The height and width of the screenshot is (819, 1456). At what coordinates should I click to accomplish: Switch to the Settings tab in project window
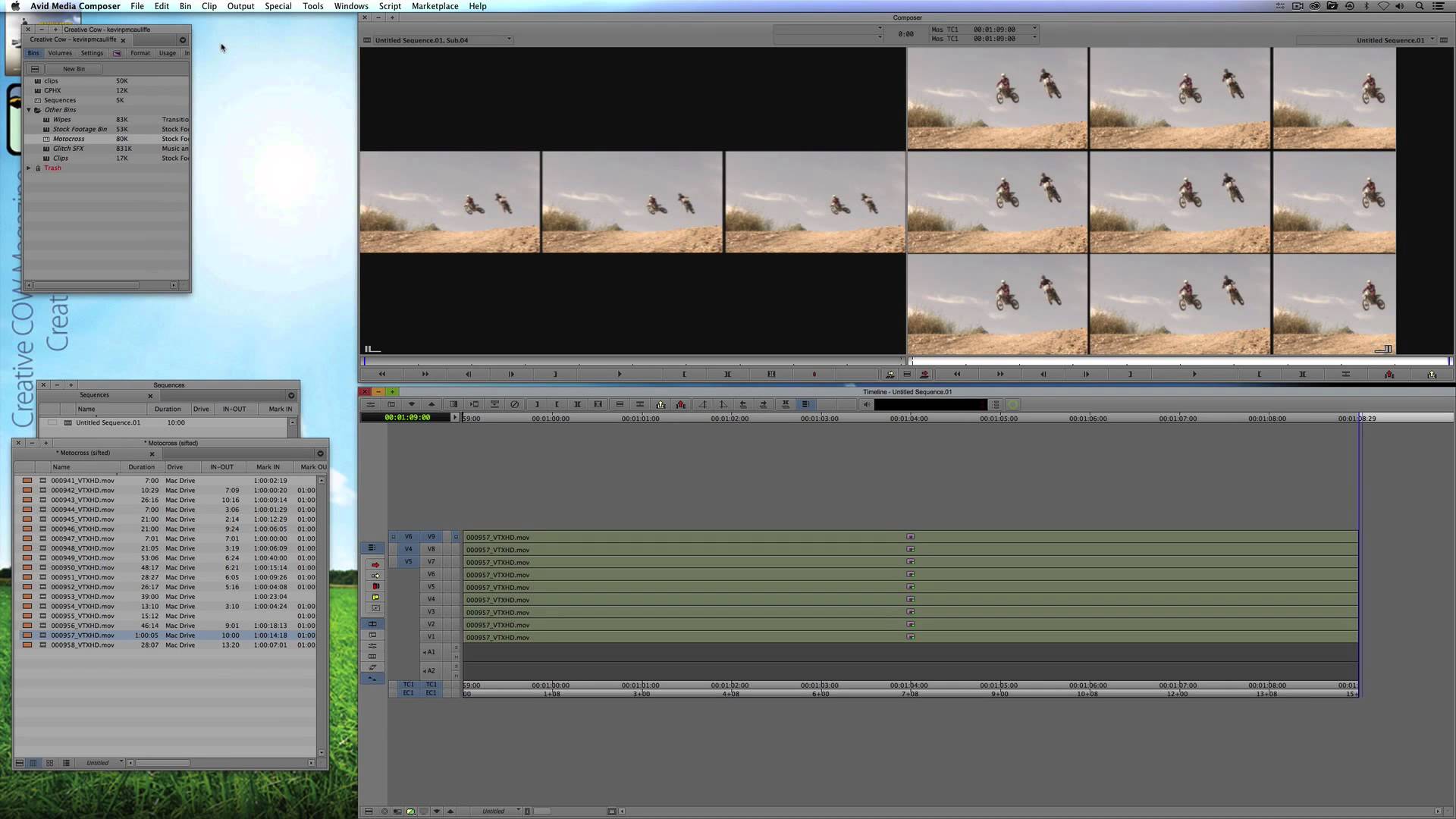click(x=92, y=53)
